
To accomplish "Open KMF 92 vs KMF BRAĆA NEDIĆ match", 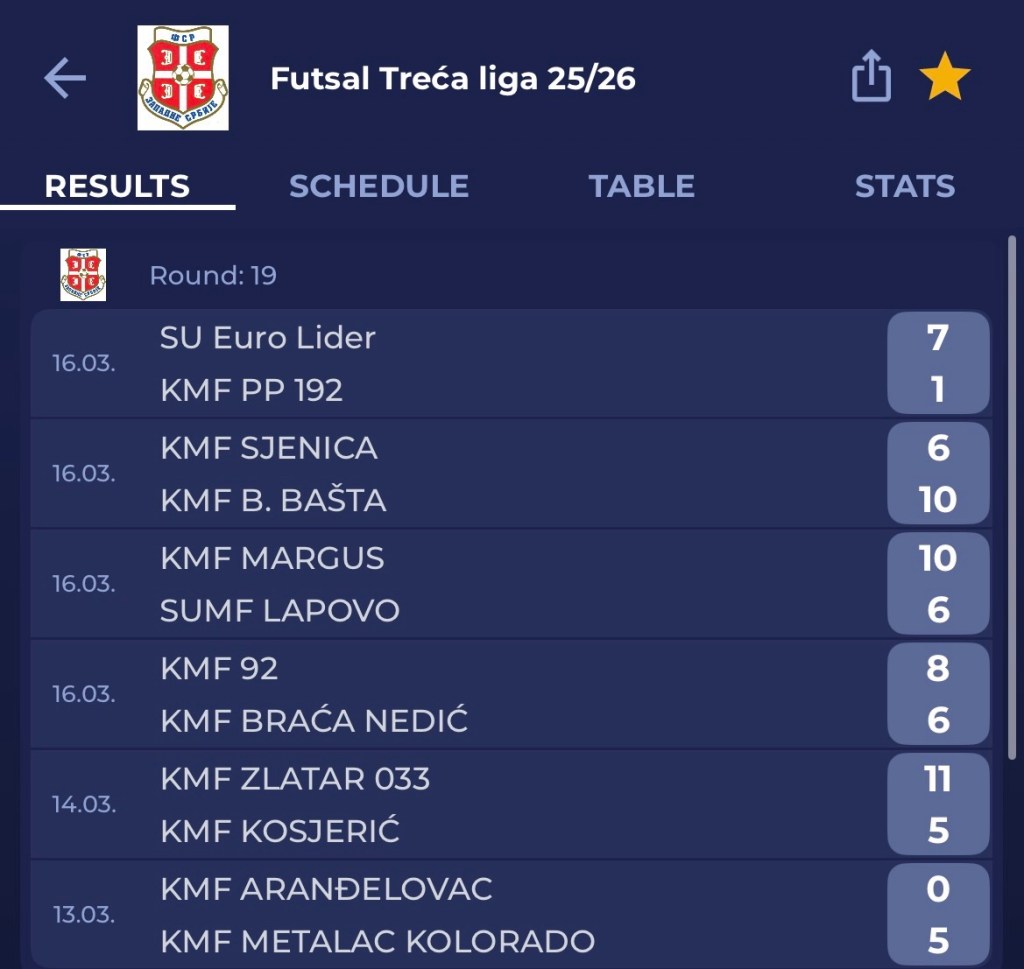I will tap(450, 693).
